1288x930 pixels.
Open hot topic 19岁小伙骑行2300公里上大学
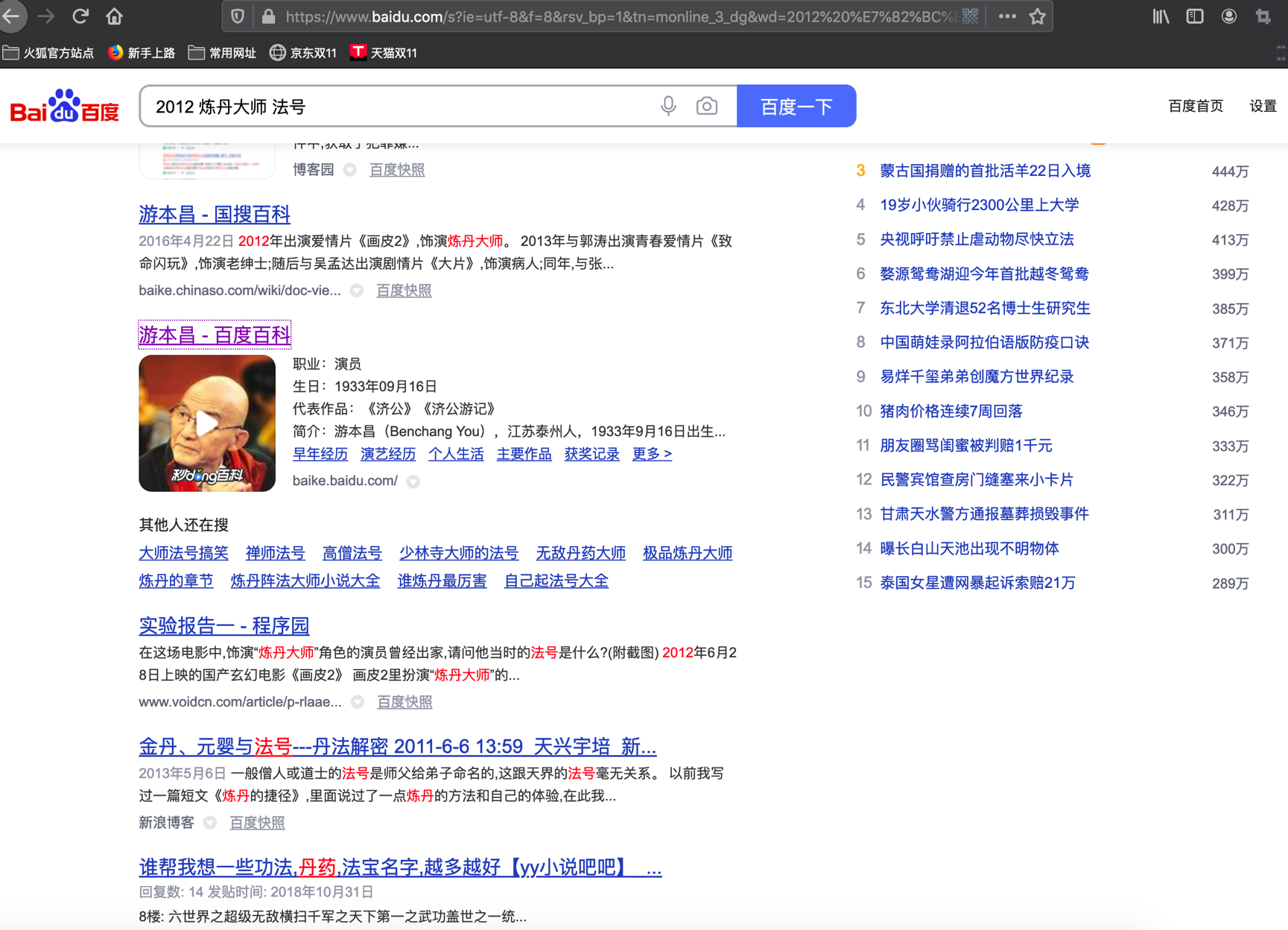point(980,205)
